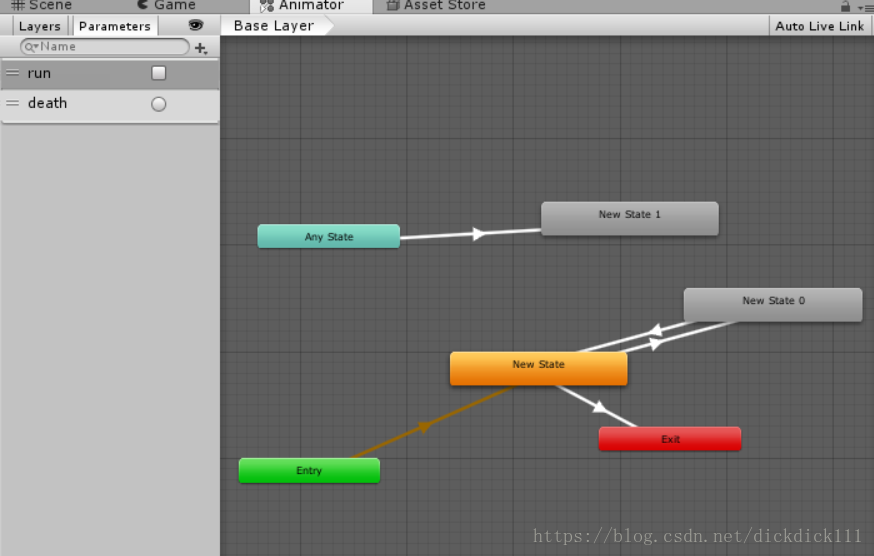This screenshot has width=874, height=556.
Task: Select the orange New State node
Action: [538, 368]
